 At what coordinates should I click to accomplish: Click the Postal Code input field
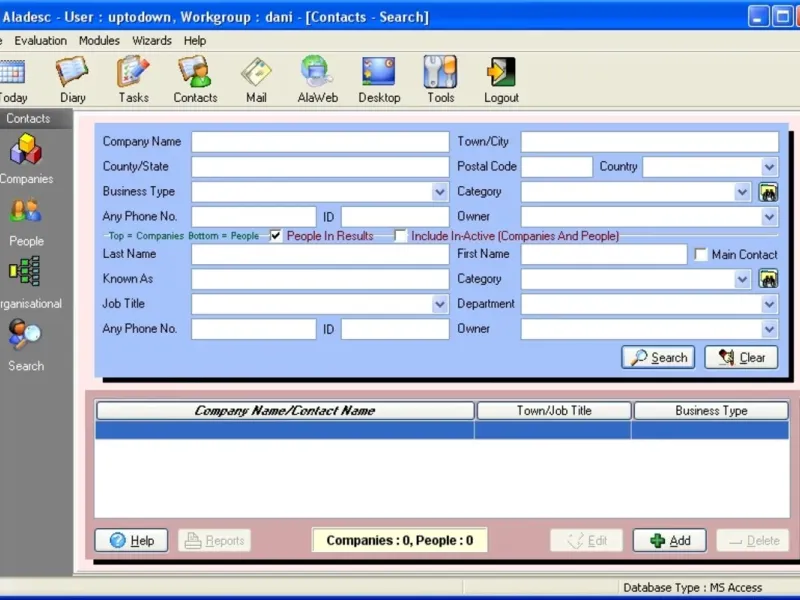[x=557, y=167]
